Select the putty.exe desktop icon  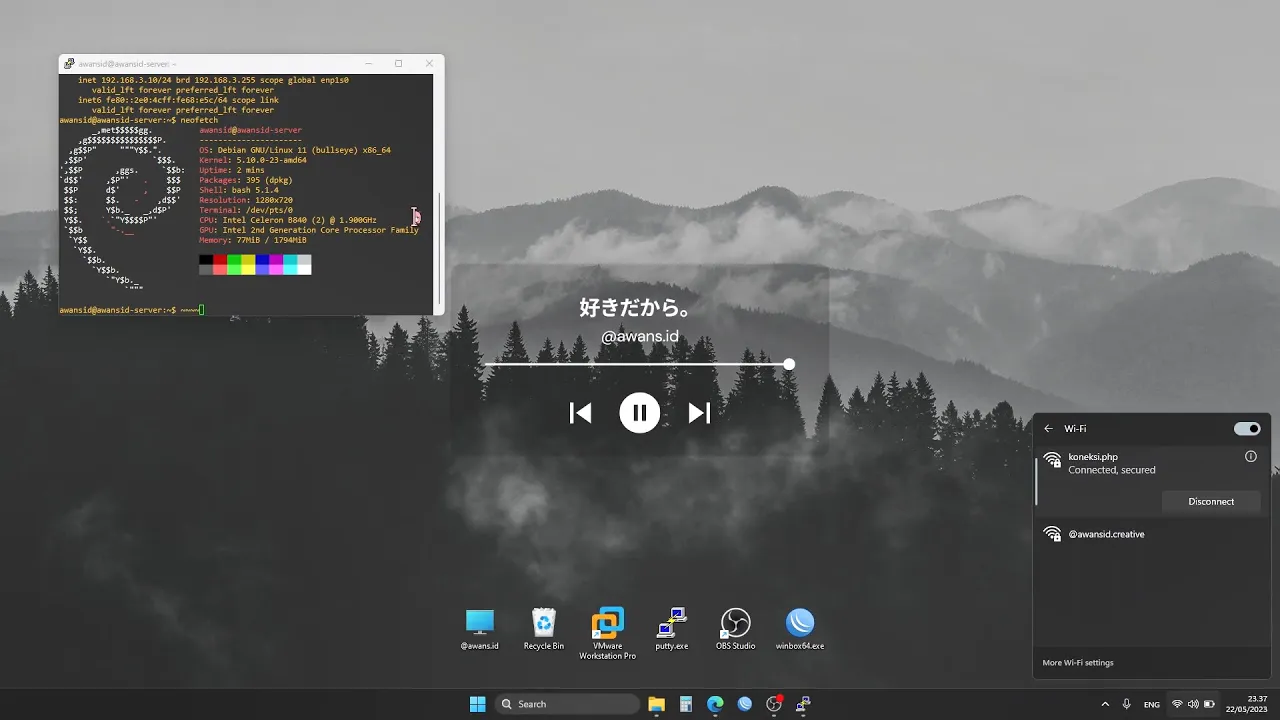point(672,629)
